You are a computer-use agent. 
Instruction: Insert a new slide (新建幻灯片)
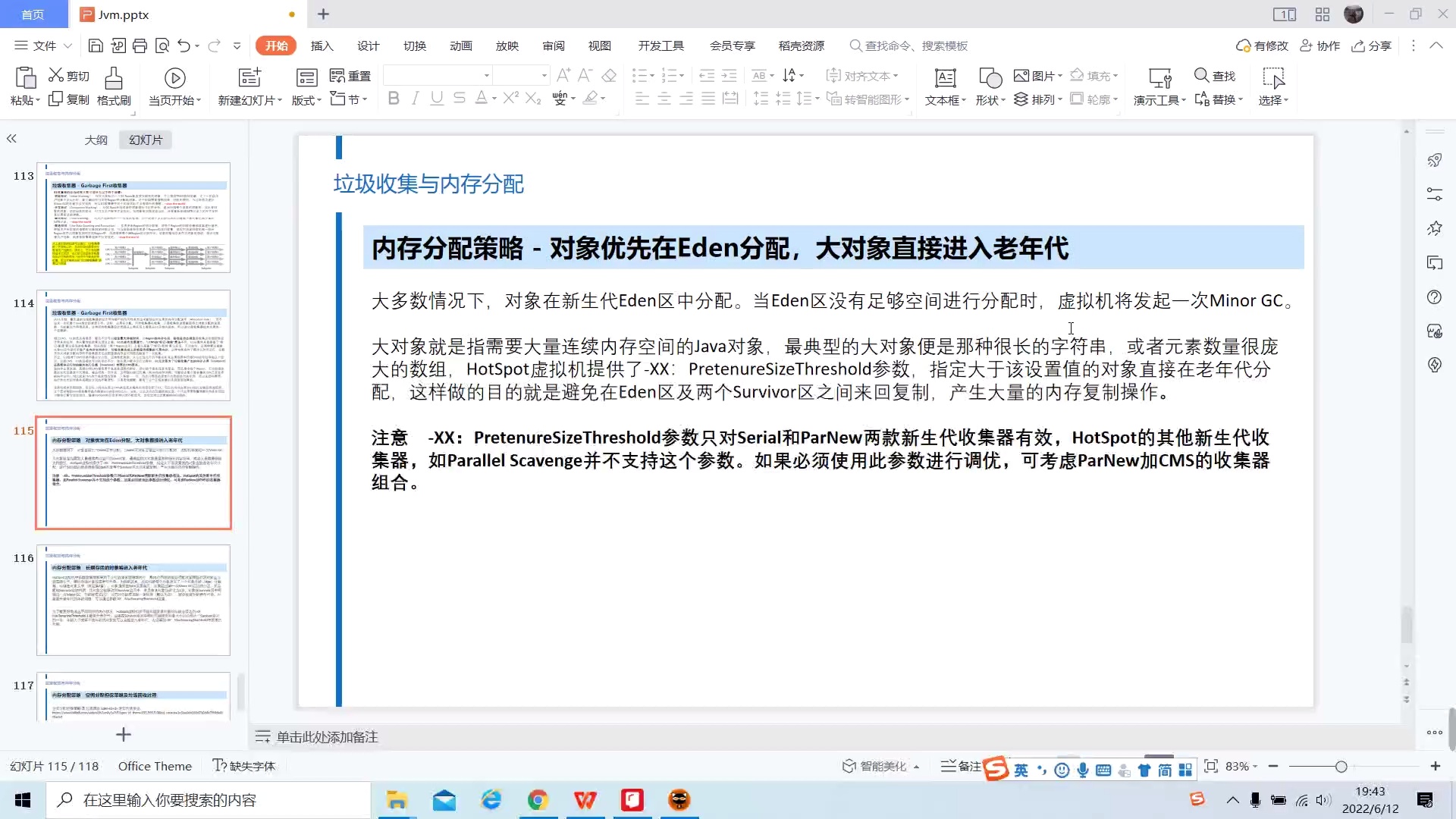tap(248, 86)
